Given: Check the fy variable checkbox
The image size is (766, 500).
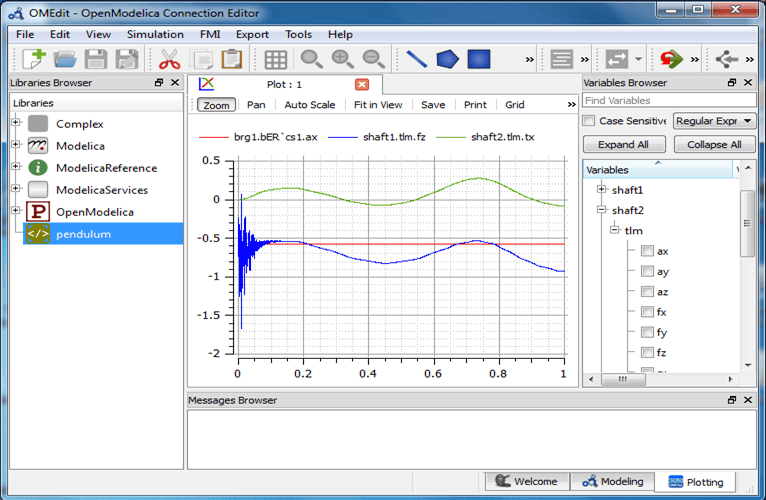Looking at the screenshot, I should (647, 332).
